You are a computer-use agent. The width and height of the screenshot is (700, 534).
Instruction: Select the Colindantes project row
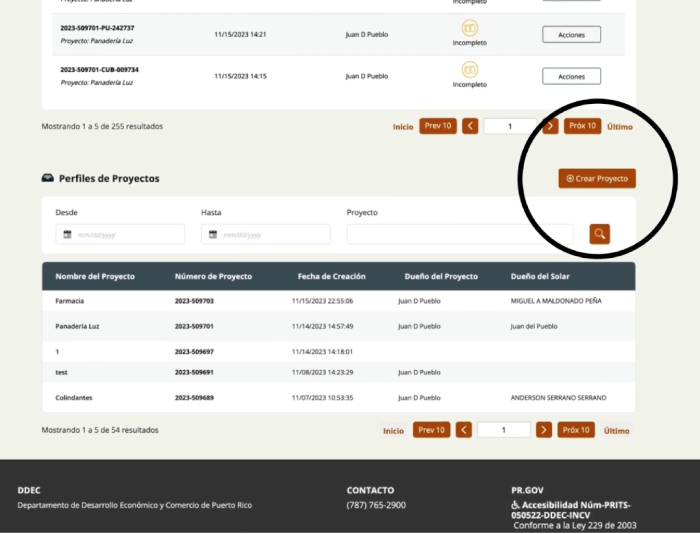(x=338, y=398)
